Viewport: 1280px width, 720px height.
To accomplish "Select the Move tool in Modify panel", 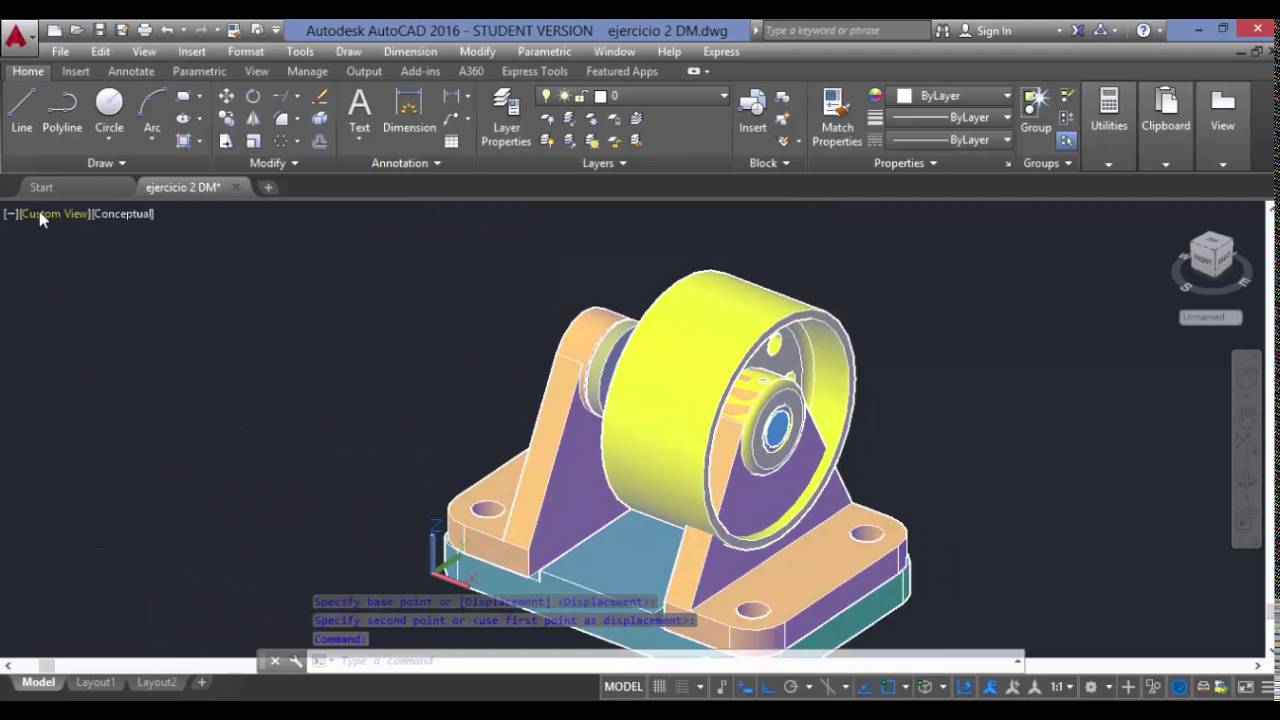I will (226, 96).
